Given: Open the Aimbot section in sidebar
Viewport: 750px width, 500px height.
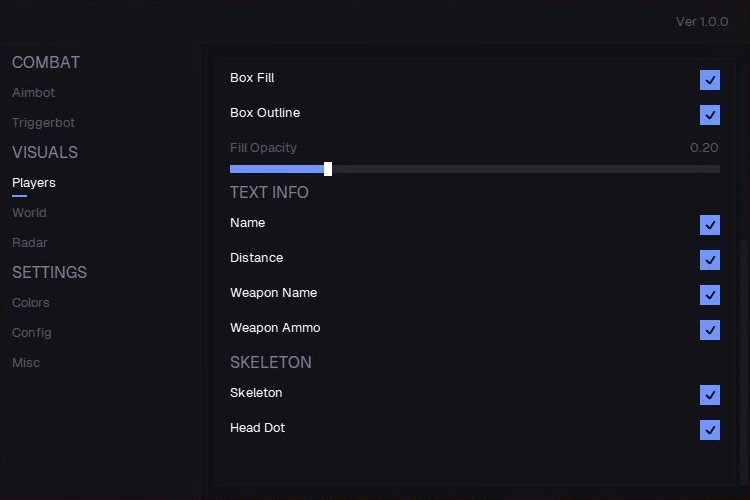Looking at the screenshot, I should click(33, 92).
